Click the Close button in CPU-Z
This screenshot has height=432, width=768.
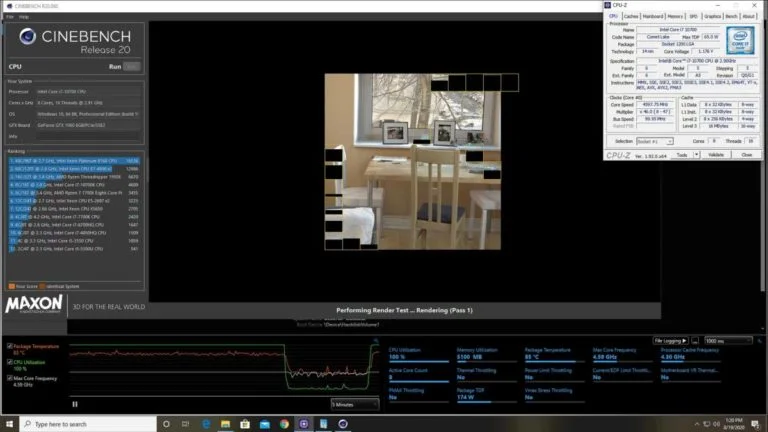pos(746,155)
